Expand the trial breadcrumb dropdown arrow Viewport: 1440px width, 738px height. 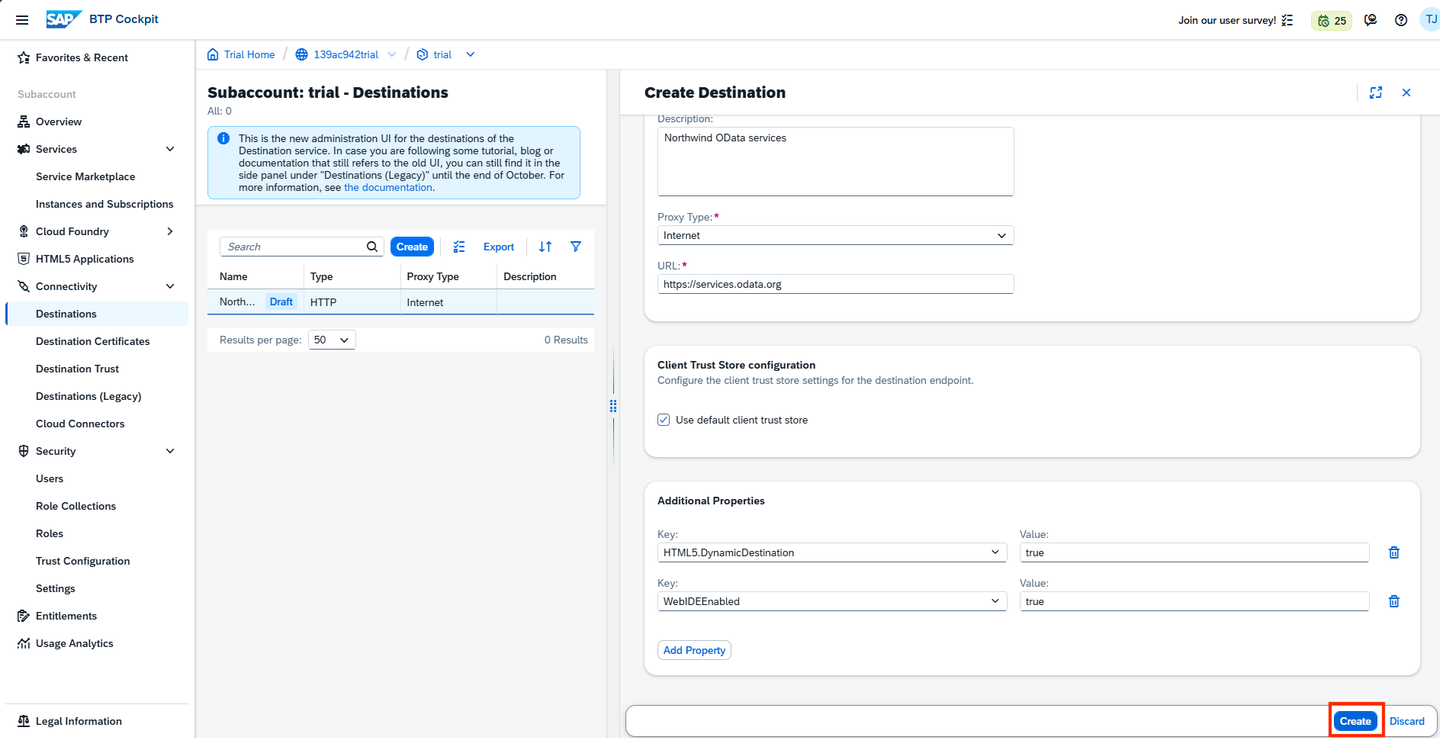(470, 55)
